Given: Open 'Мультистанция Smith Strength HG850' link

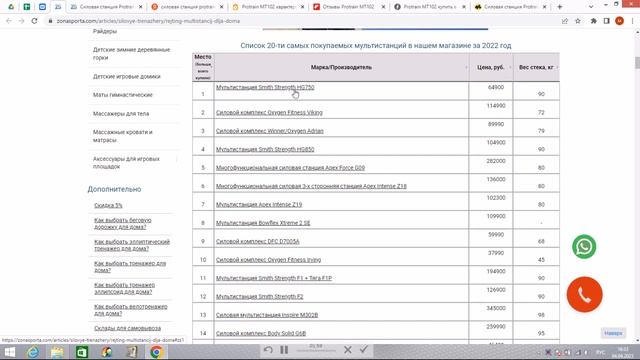Looking at the screenshot, I should 265,149.
